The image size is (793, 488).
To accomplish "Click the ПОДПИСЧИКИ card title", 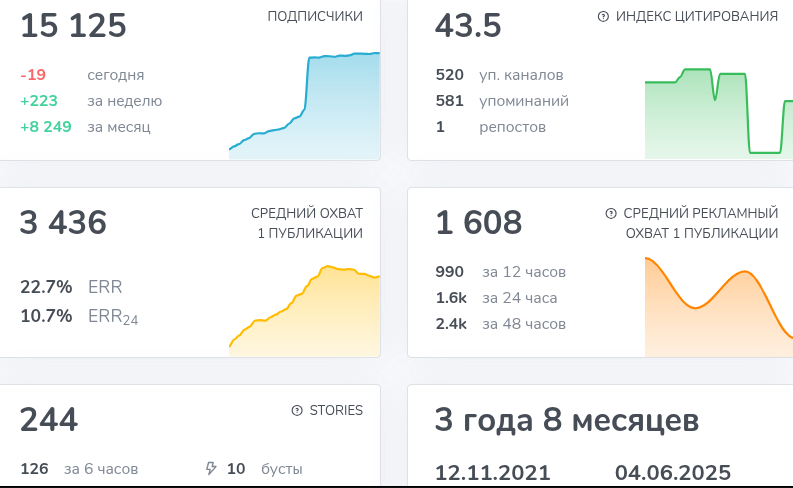I will 315,16.
